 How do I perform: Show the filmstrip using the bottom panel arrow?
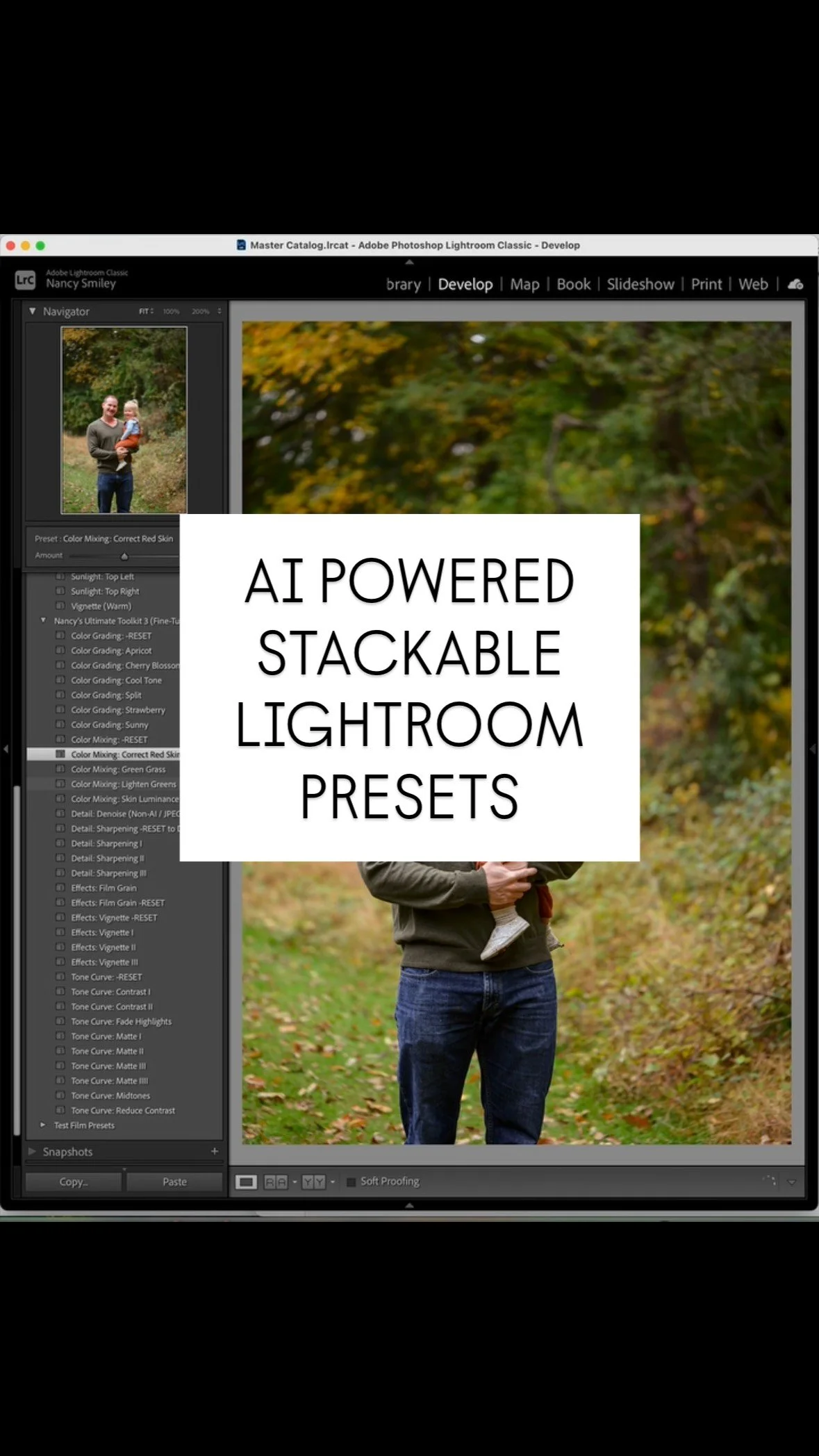pyautogui.click(x=409, y=1205)
